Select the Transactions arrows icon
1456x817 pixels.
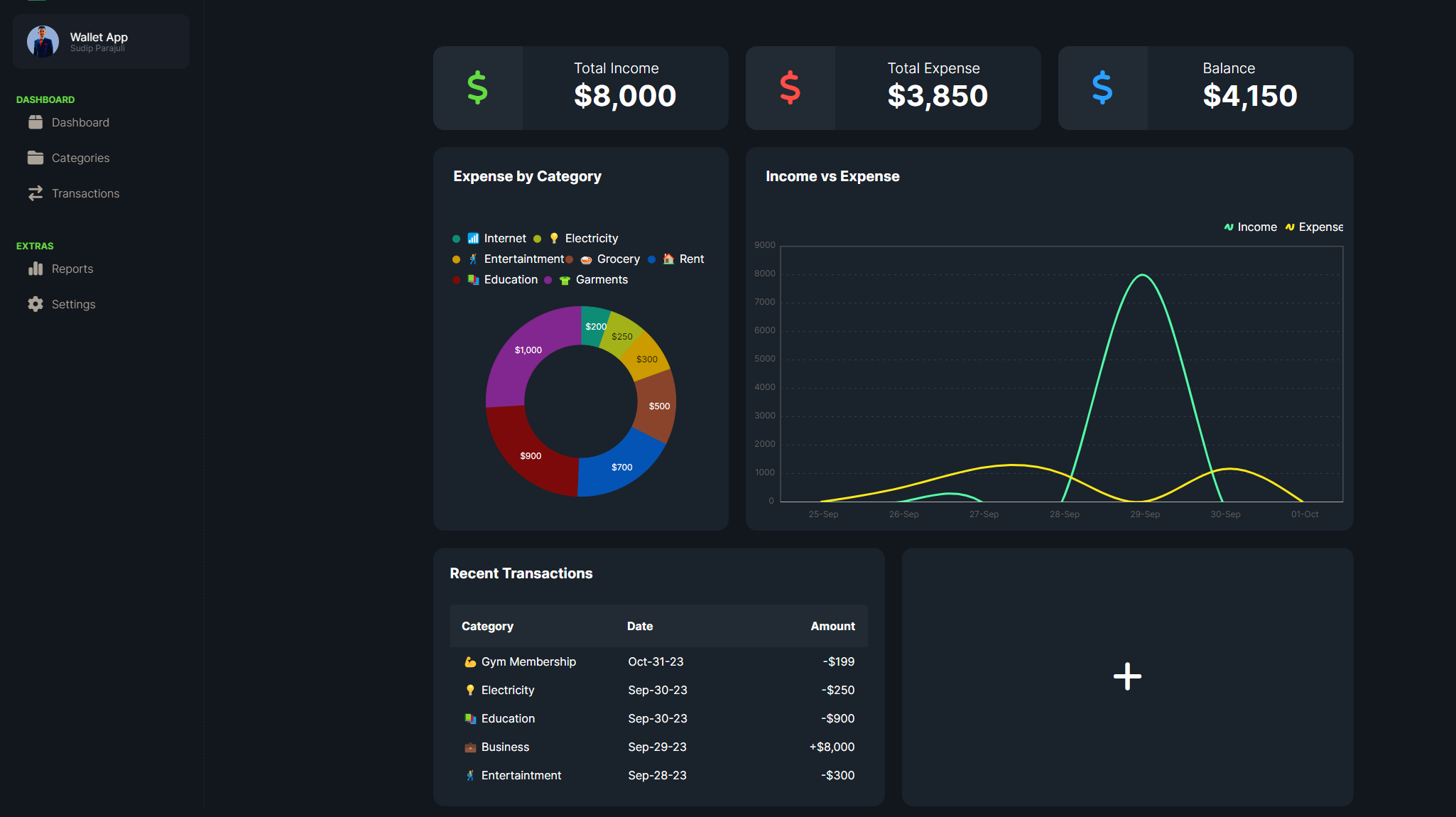36,193
